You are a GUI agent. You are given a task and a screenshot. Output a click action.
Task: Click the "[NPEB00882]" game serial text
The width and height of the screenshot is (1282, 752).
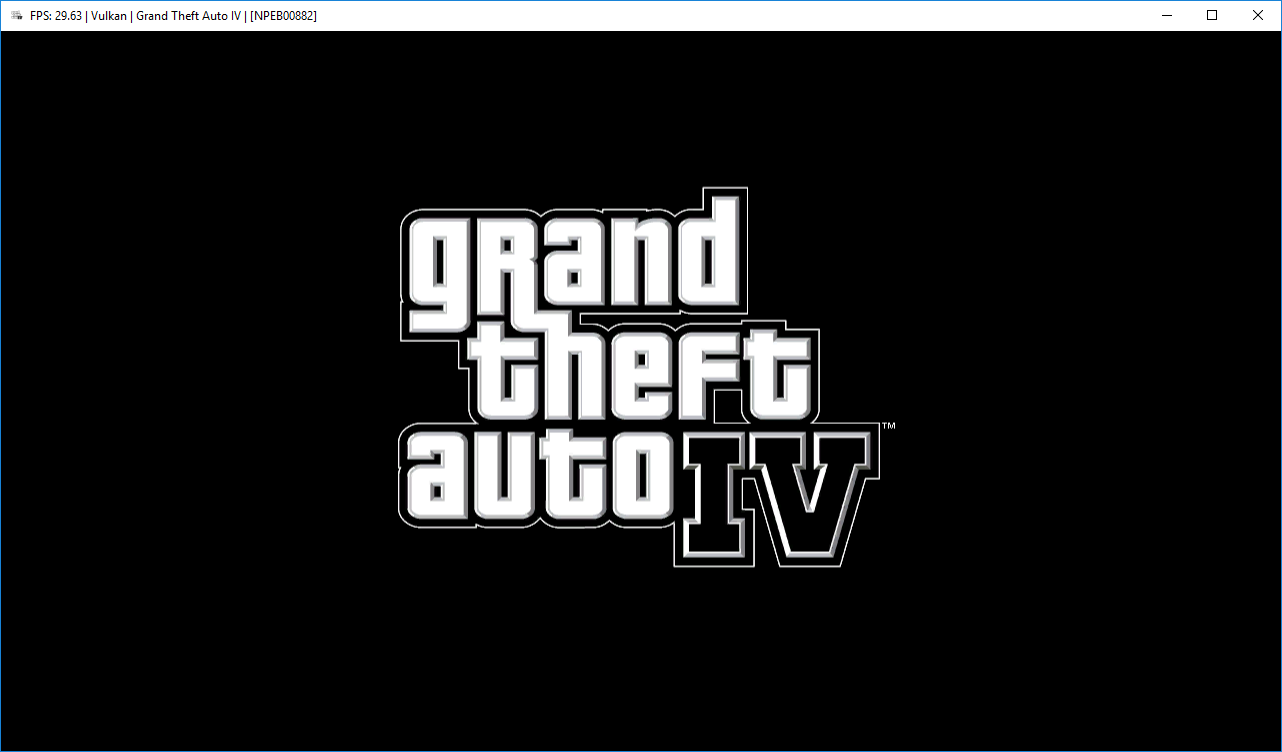tap(283, 16)
